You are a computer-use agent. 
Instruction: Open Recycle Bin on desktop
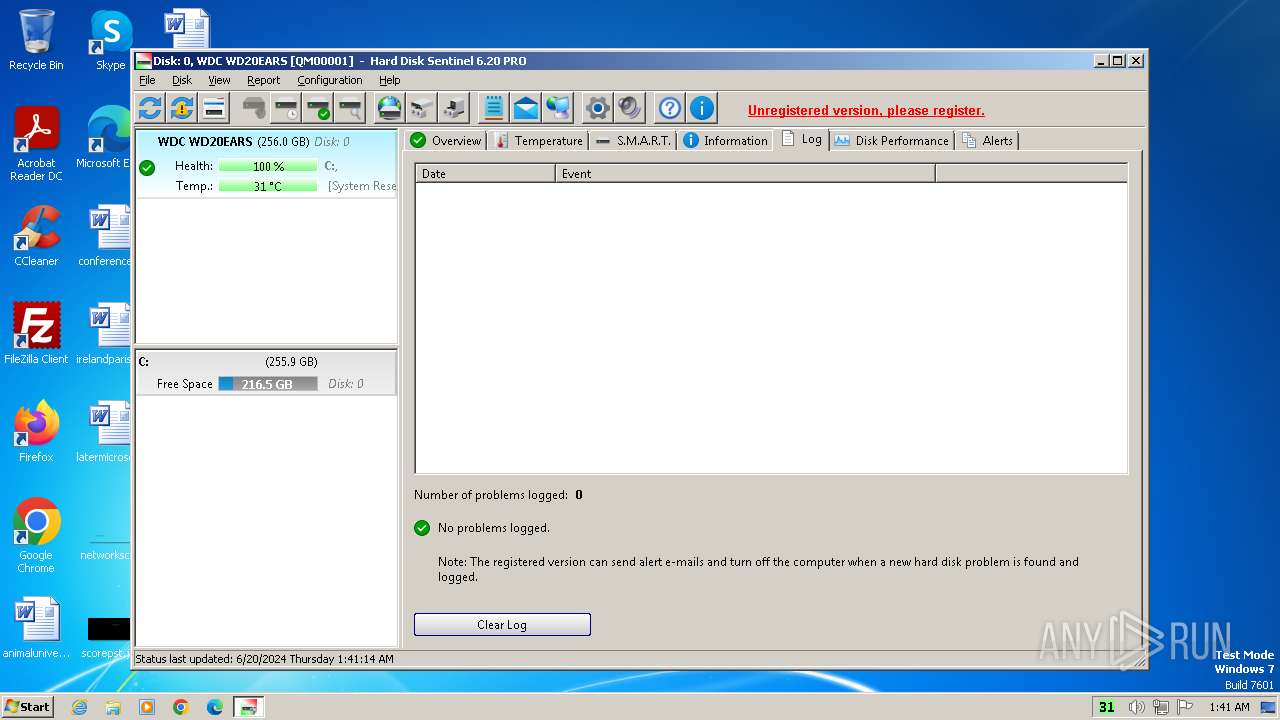[x=36, y=40]
